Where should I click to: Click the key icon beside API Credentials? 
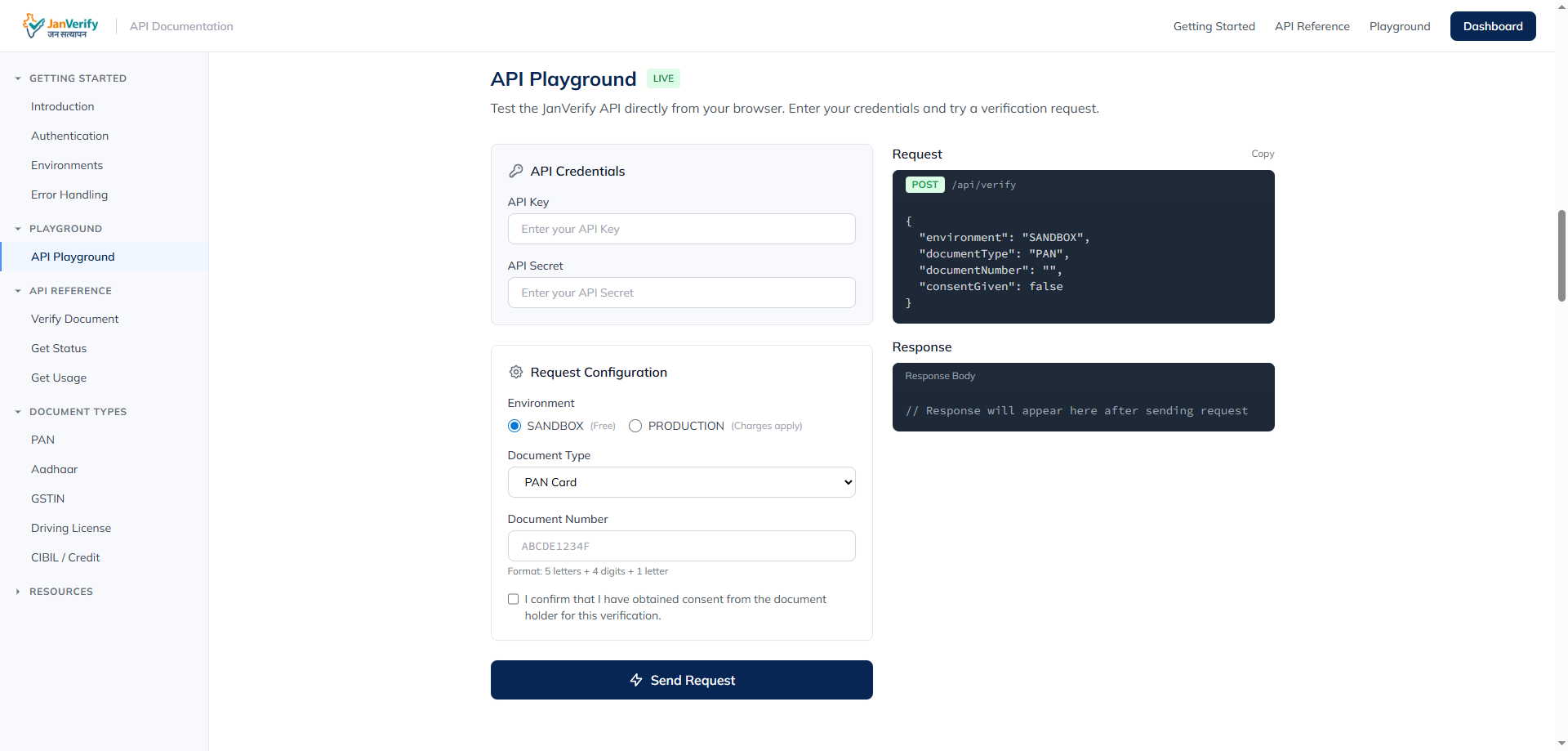click(x=516, y=171)
